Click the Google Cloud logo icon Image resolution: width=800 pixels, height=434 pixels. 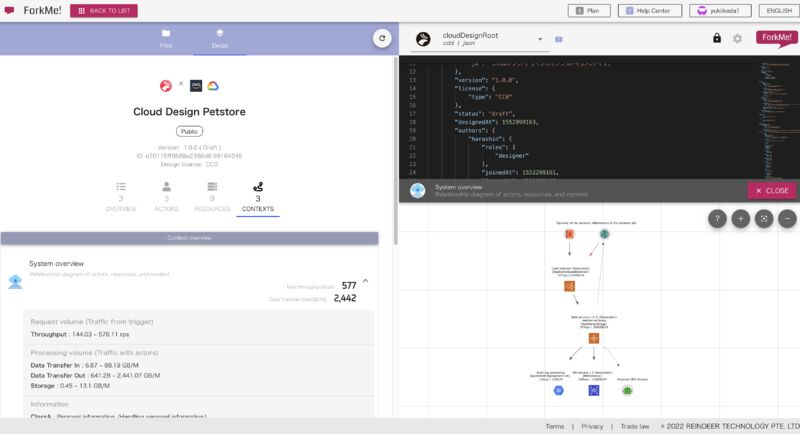click(x=213, y=86)
